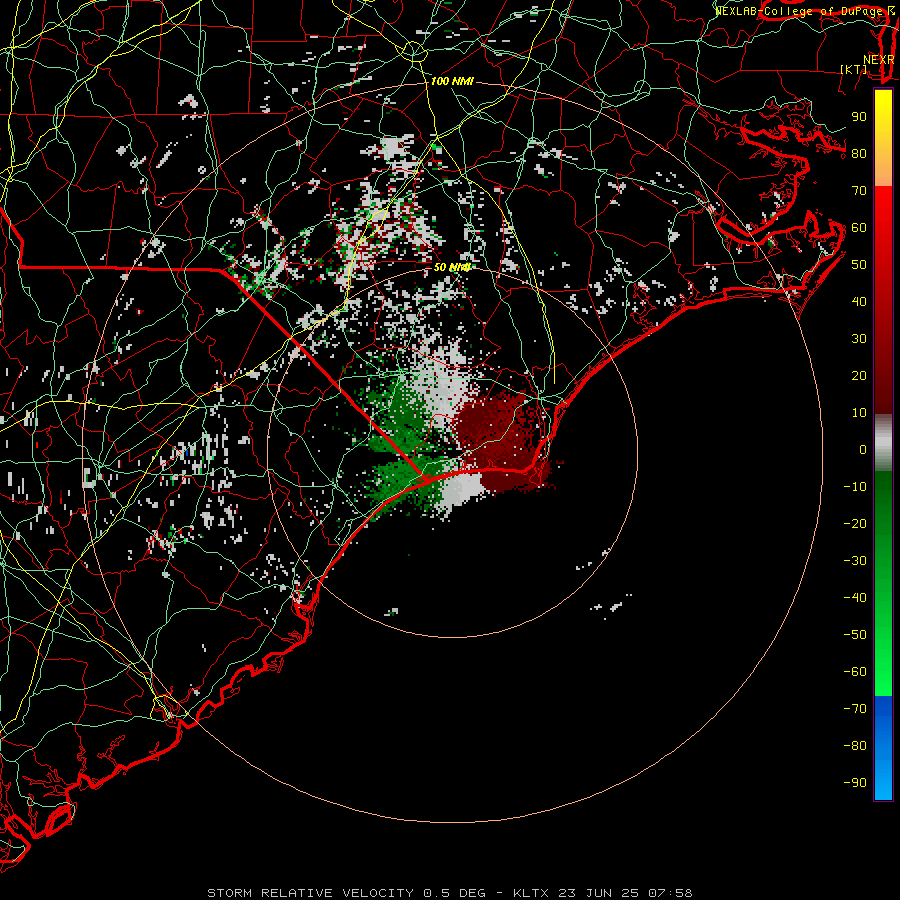900x900 pixels.
Task: Click the "50 NMI" range ring label
Action: click(x=452, y=267)
